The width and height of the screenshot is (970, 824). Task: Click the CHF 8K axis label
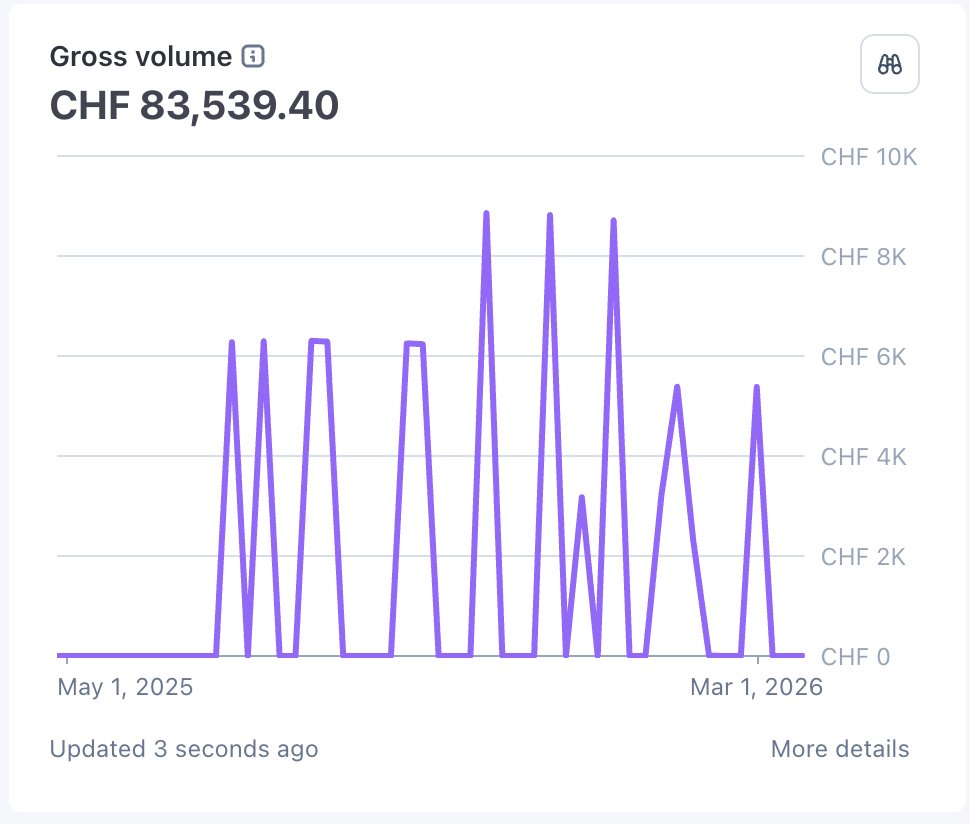(863, 257)
